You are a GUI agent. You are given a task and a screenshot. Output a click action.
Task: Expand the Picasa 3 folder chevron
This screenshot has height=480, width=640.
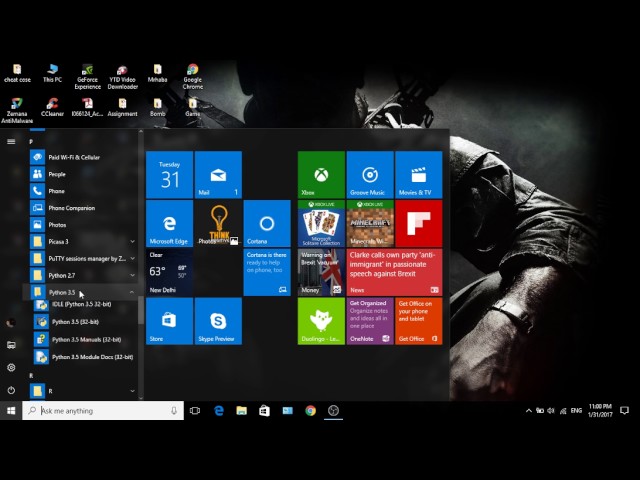point(132,242)
